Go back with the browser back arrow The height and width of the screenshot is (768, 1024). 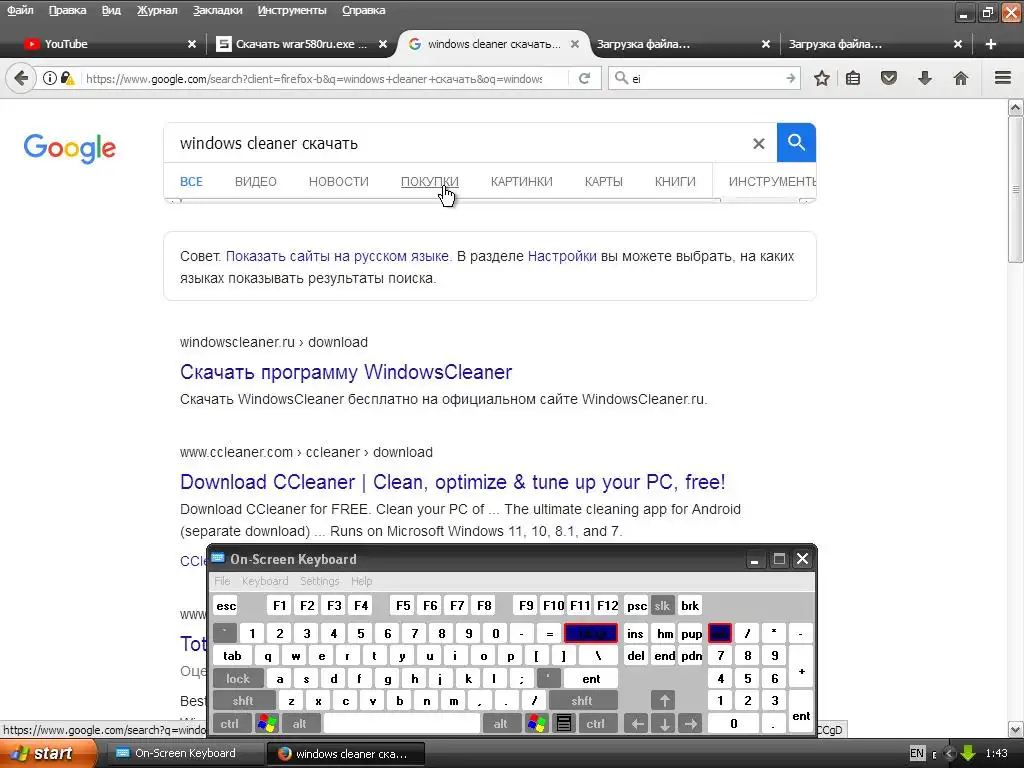(x=21, y=78)
